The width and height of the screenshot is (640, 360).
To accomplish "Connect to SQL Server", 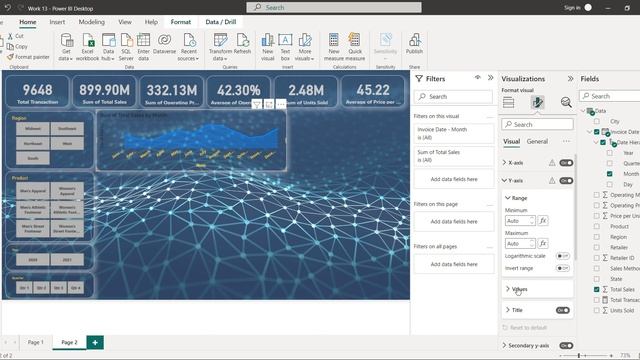I will point(126,47).
